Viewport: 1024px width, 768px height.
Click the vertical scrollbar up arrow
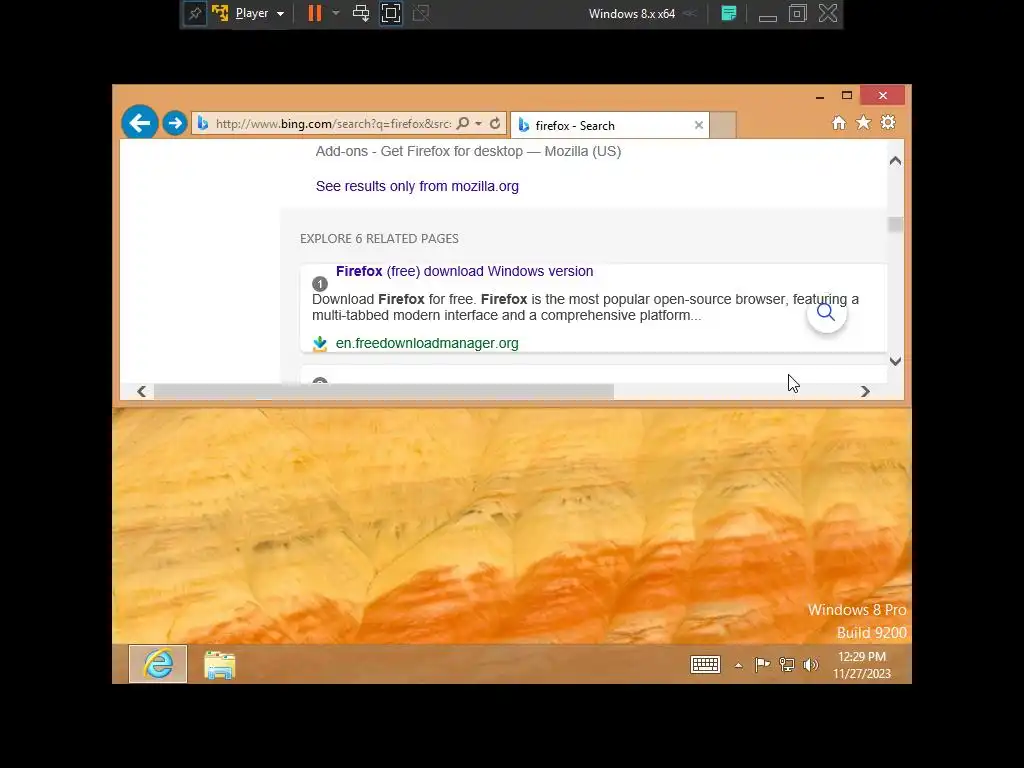pyautogui.click(x=895, y=161)
